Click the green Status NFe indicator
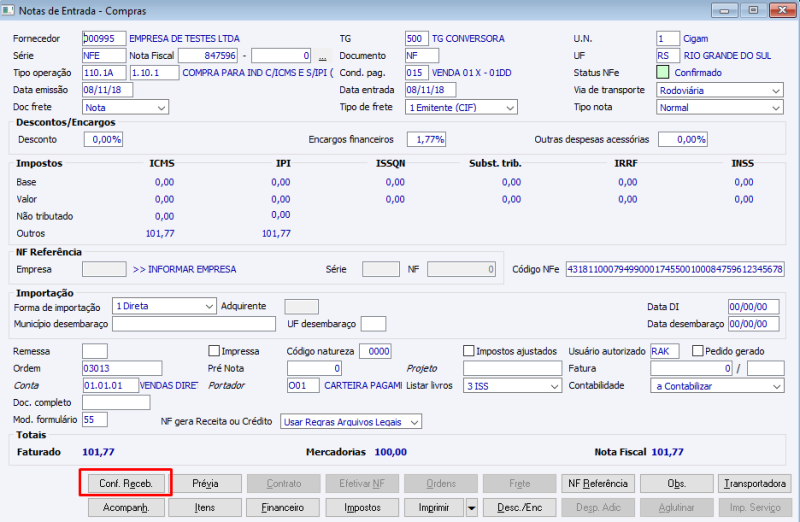 point(662,72)
